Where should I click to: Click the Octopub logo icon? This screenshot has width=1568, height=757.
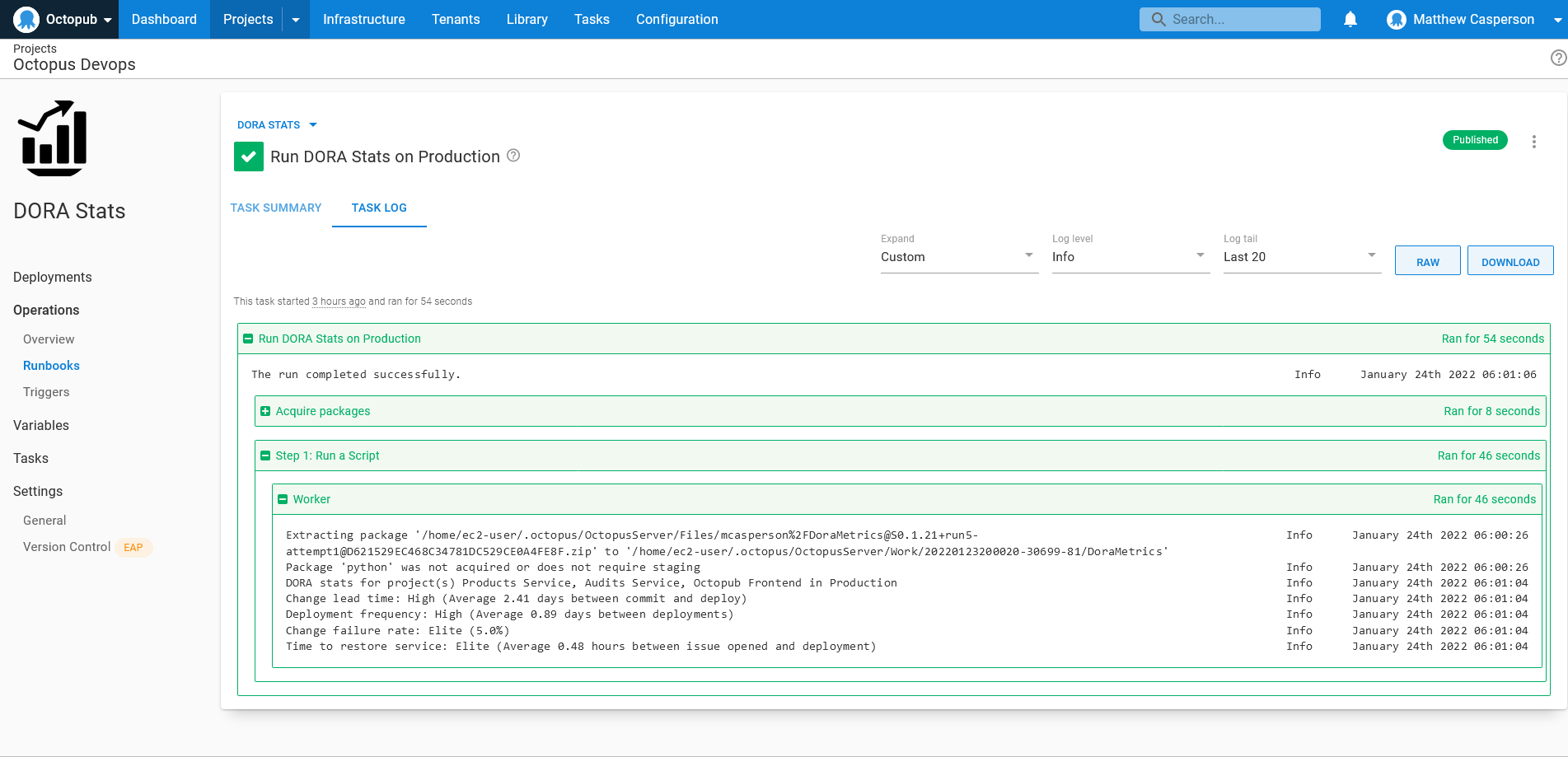[x=26, y=19]
